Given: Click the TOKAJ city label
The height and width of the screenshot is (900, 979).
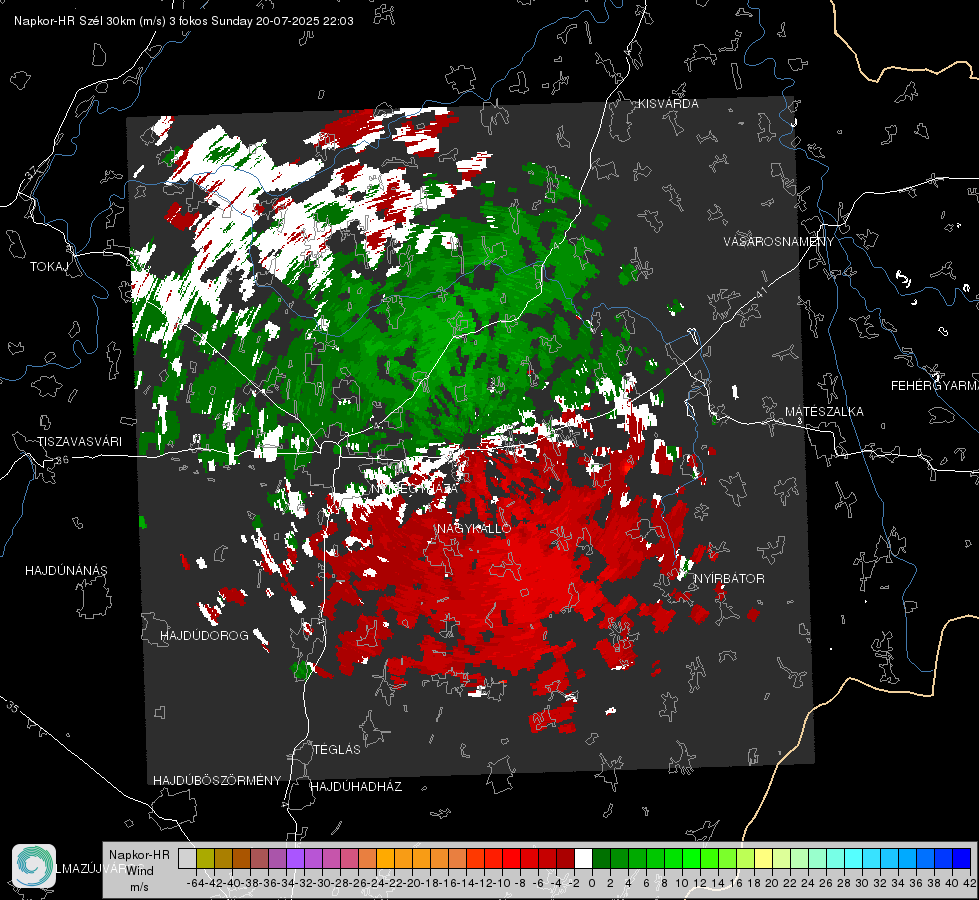Looking at the screenshot, I should 49,267.
